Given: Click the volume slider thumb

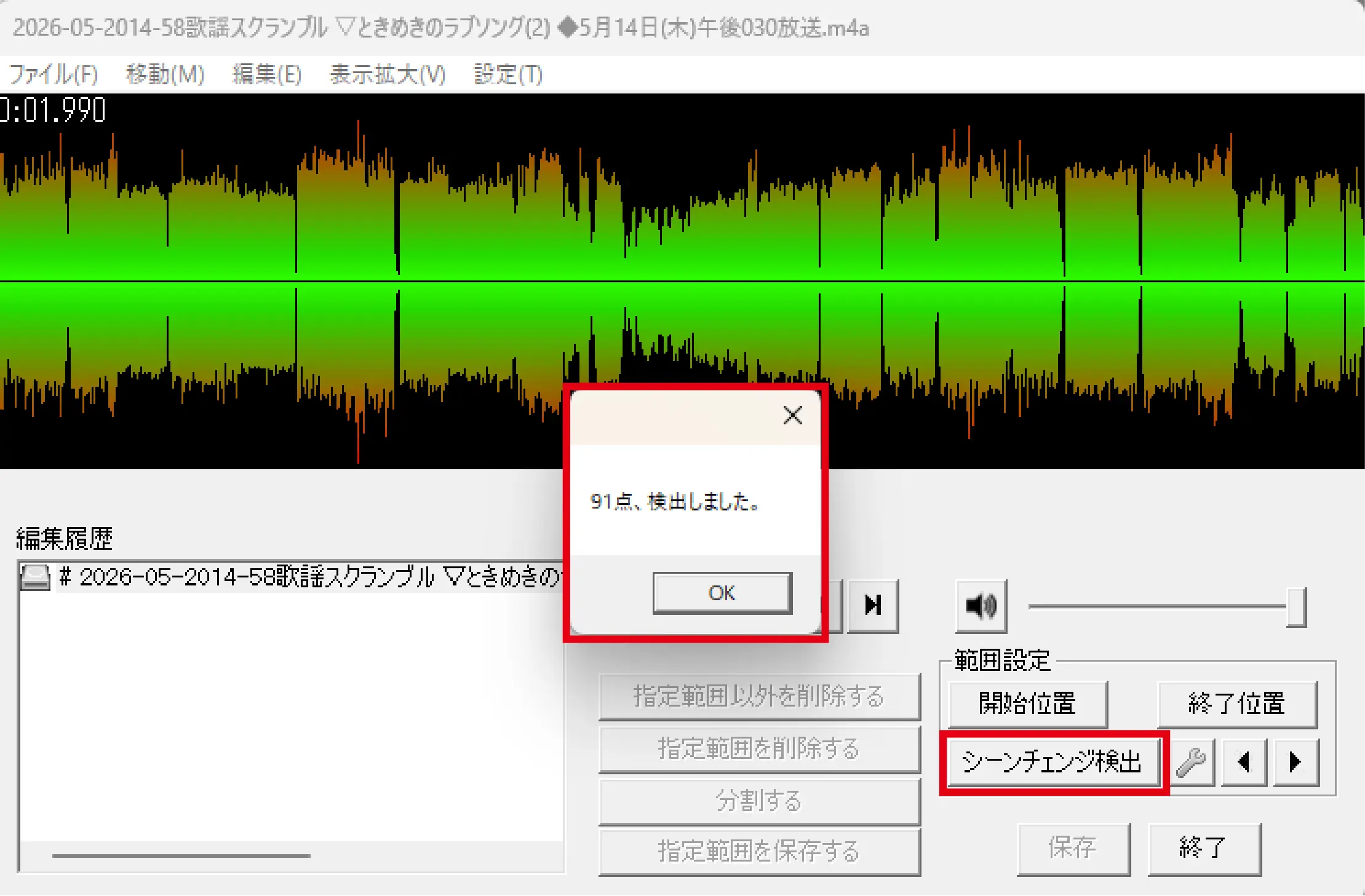Looking at the screenshot, I should pos(1295,606).
